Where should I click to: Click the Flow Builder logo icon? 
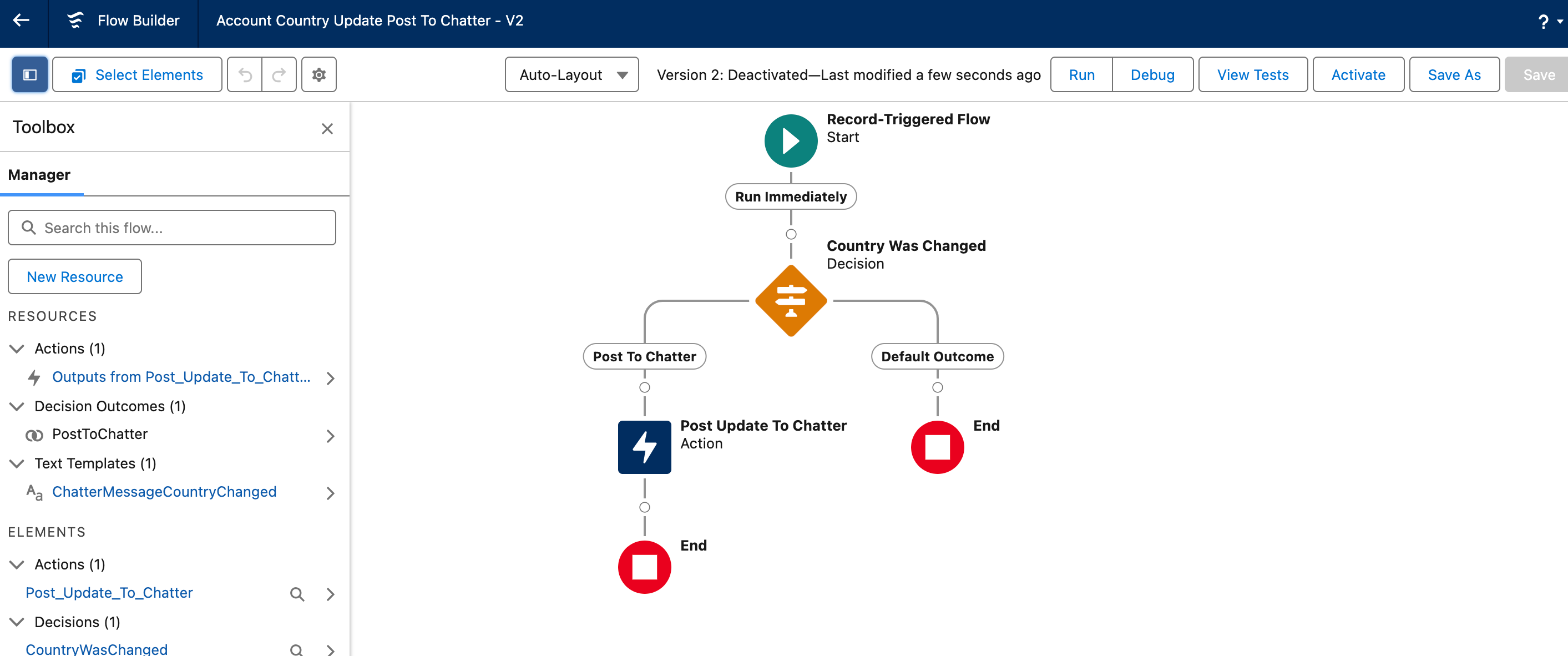74,20
